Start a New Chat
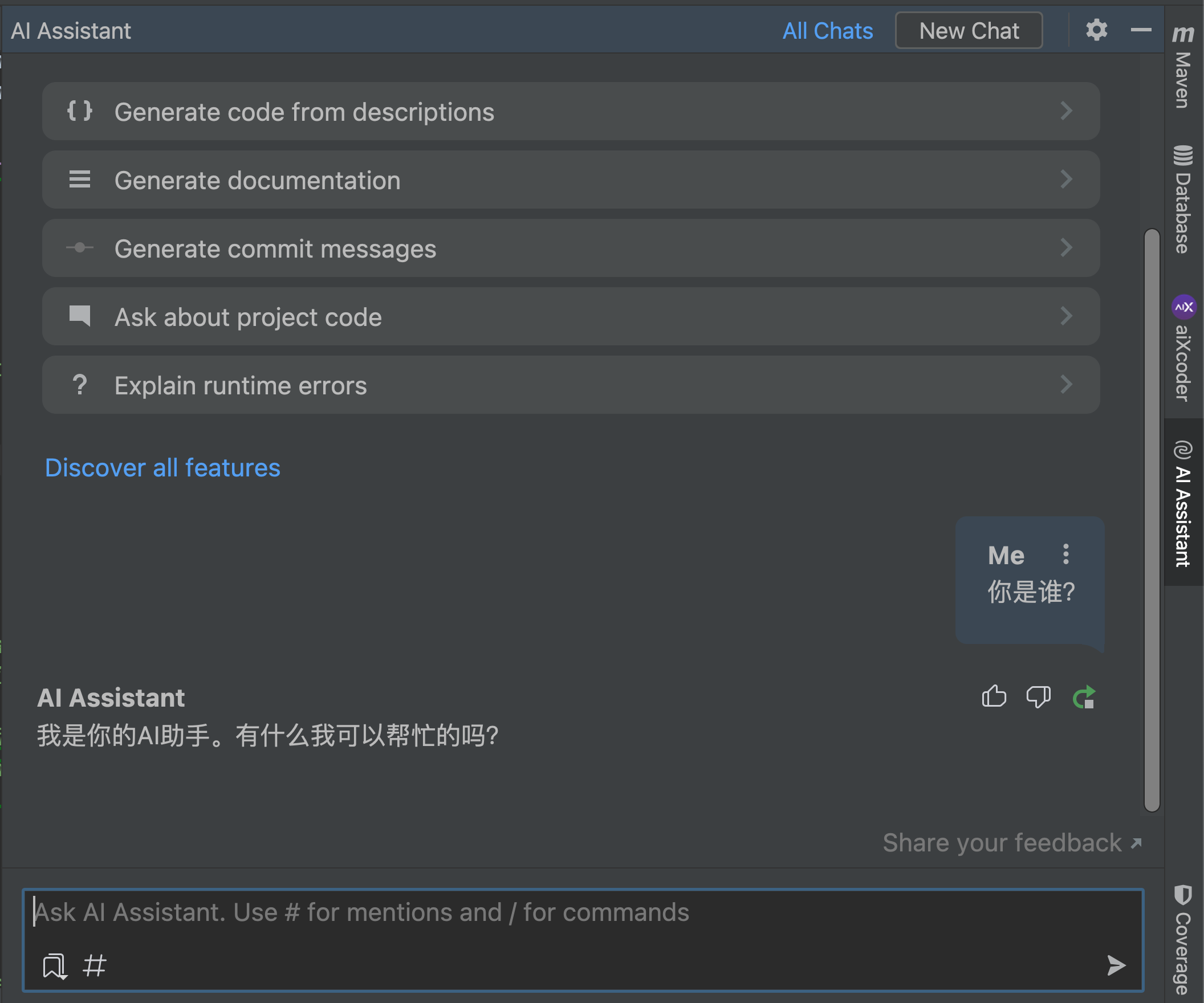Viewport: 1204px width, 1003px height. coord(969,30)
